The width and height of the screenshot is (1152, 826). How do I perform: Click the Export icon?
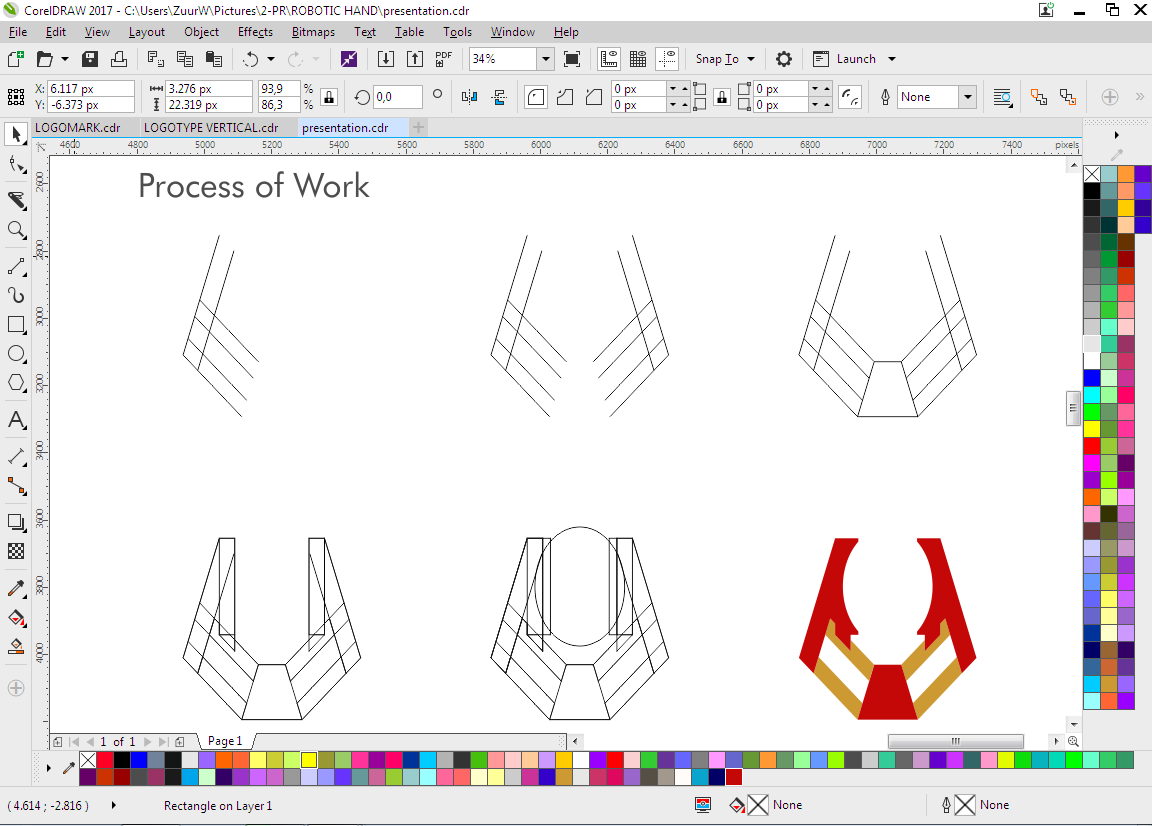pos(414,59)
